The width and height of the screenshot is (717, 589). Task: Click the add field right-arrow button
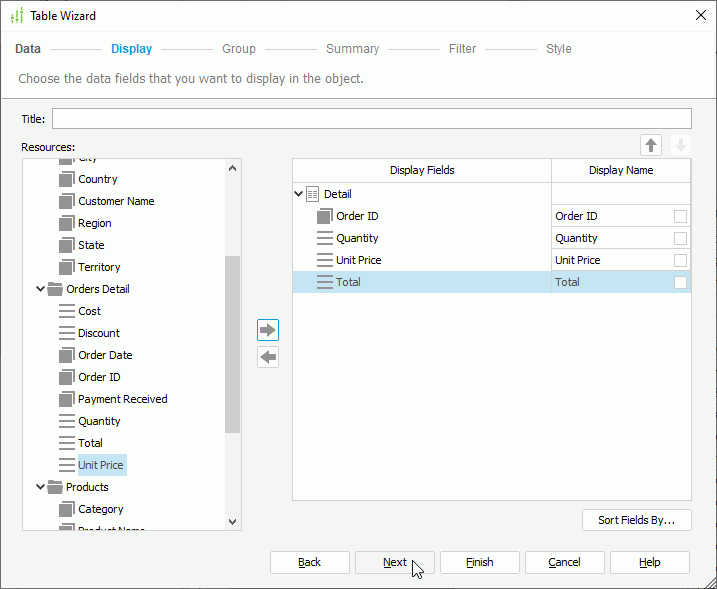pyautogui.click(x=268, y=330)
